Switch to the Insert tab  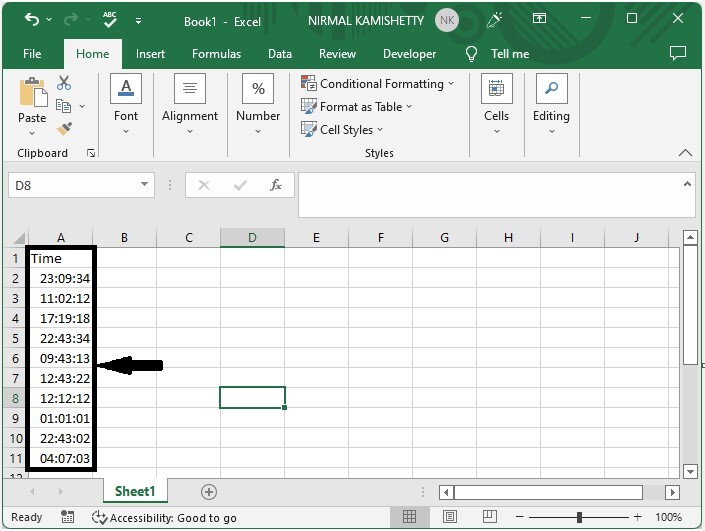click(x=150, y=54)
